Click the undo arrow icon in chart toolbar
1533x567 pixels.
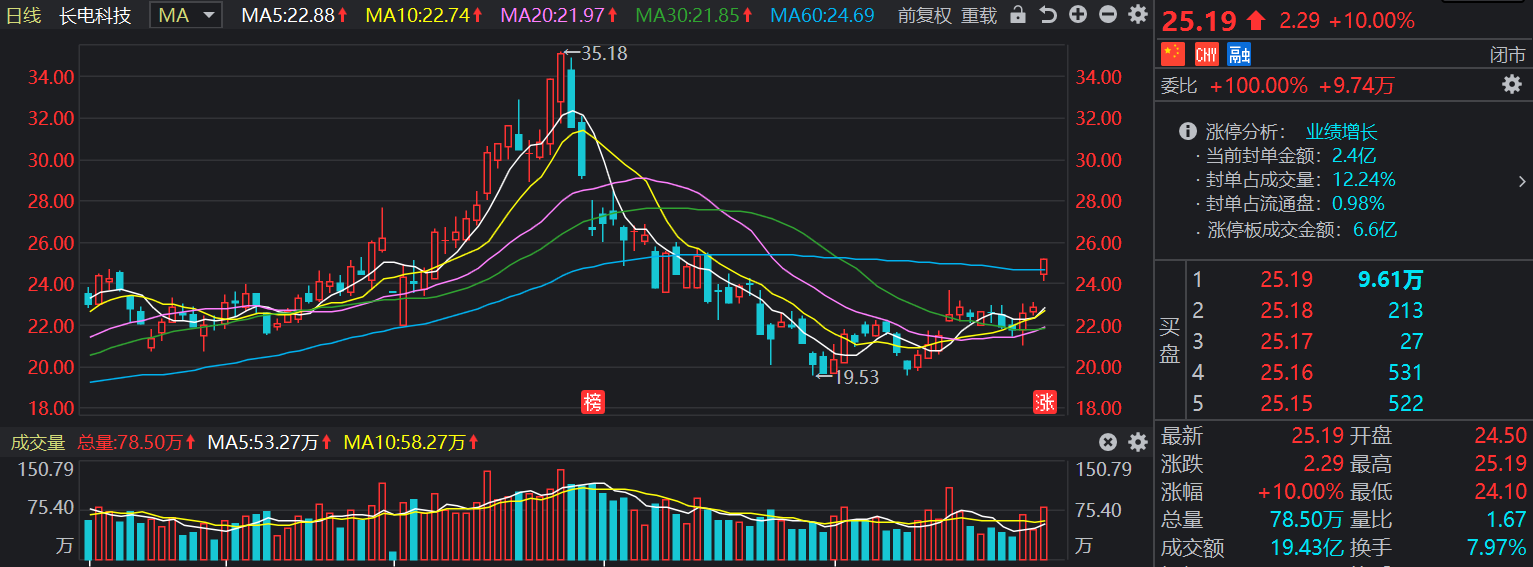pos(1047,15)
